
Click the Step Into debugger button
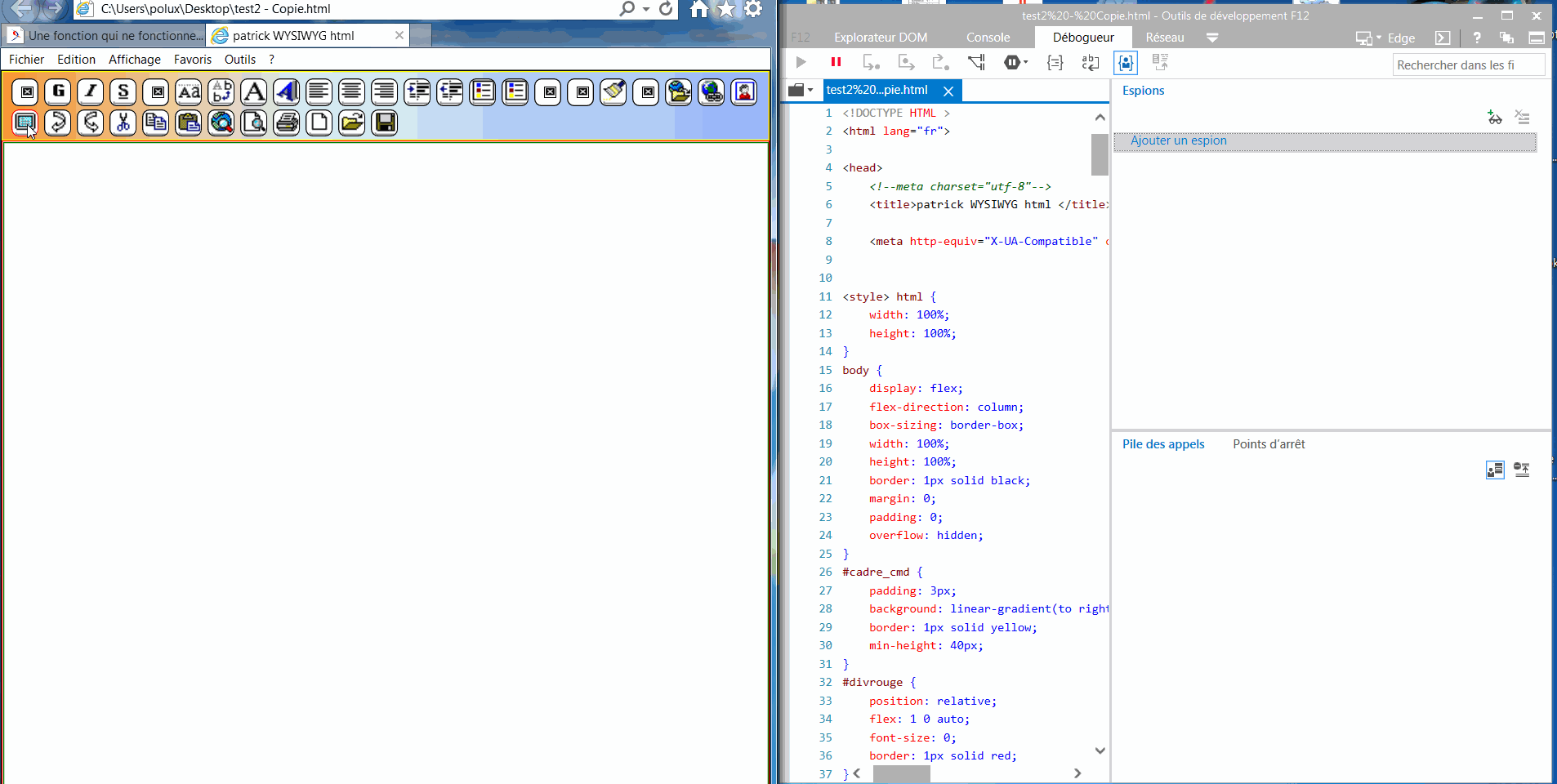click(871, 62)
